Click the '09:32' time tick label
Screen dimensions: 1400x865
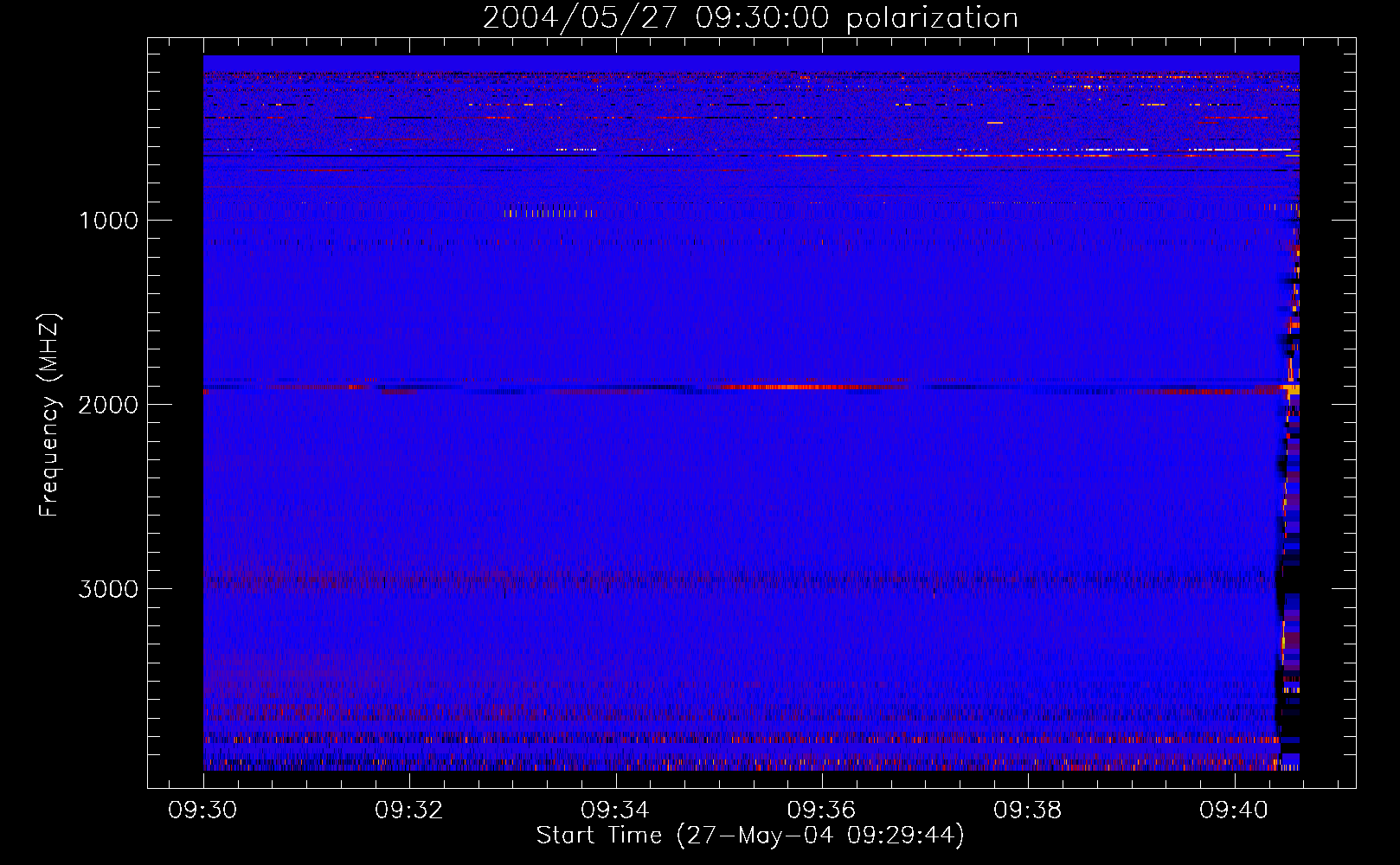409,810
